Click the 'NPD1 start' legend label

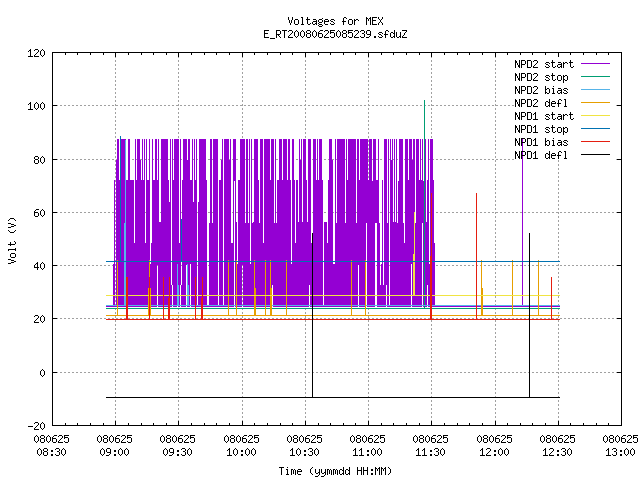(x=544, y=116)
